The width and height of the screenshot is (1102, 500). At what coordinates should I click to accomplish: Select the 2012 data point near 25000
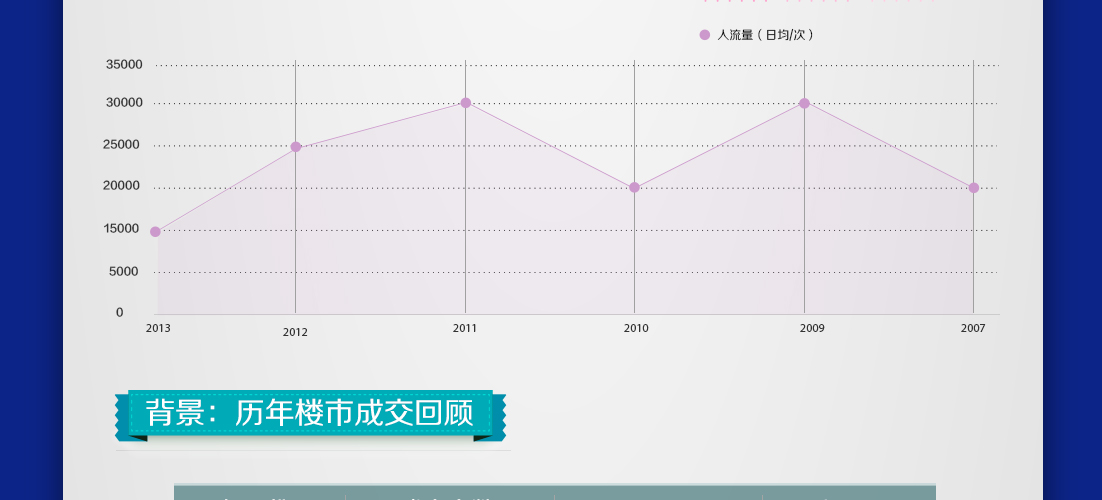tap(296, 147)
